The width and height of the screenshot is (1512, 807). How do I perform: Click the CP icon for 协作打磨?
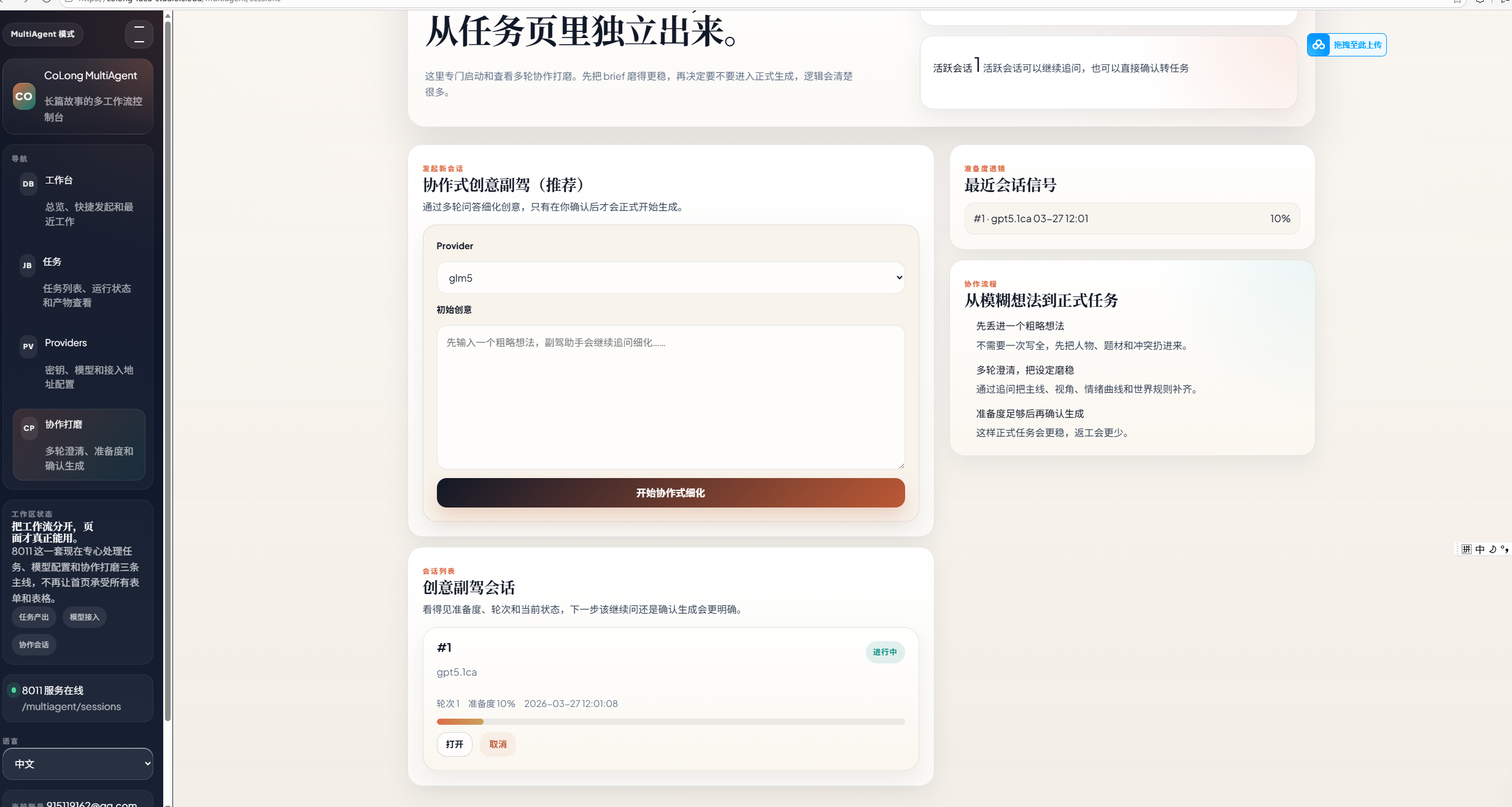29,428
